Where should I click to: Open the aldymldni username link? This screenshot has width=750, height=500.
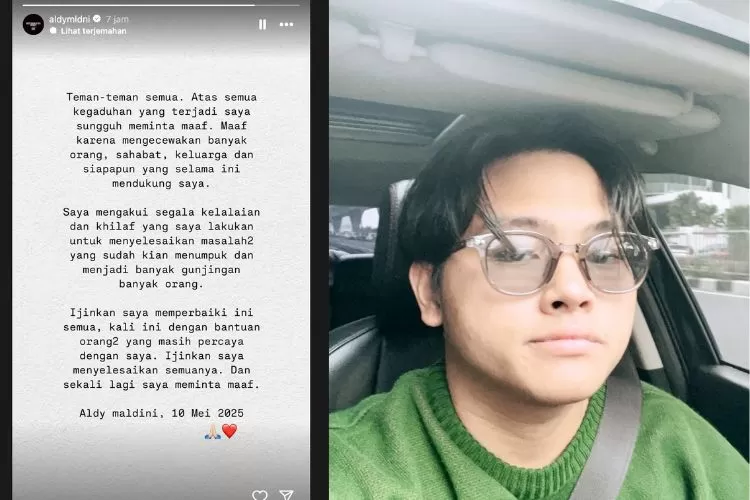coord(69,19)
